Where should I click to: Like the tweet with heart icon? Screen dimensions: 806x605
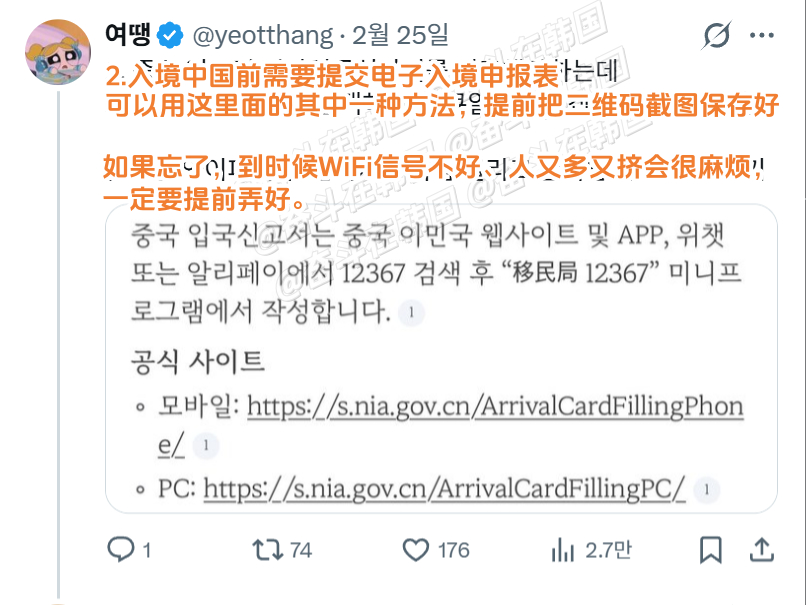click(415, 549)
